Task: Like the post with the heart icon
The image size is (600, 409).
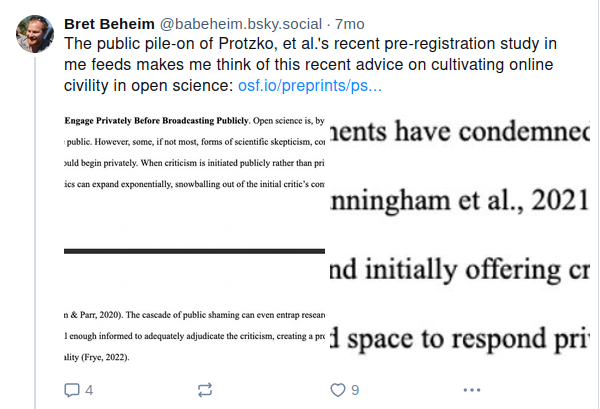Action: 338,390
